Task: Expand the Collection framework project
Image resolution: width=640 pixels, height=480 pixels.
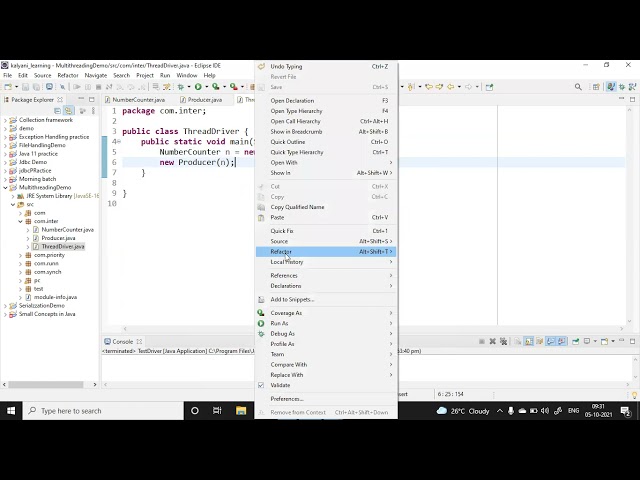Action: [x=5, y=120]
